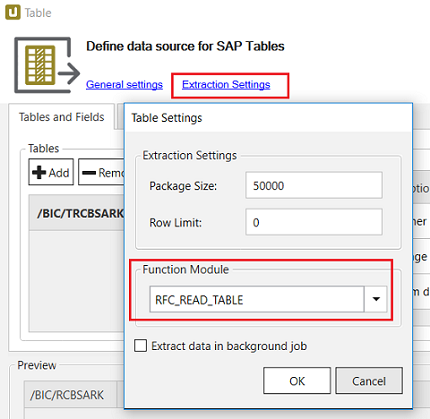Click Add table button
Screen dimensions: 430x419
tap(51, 172)
